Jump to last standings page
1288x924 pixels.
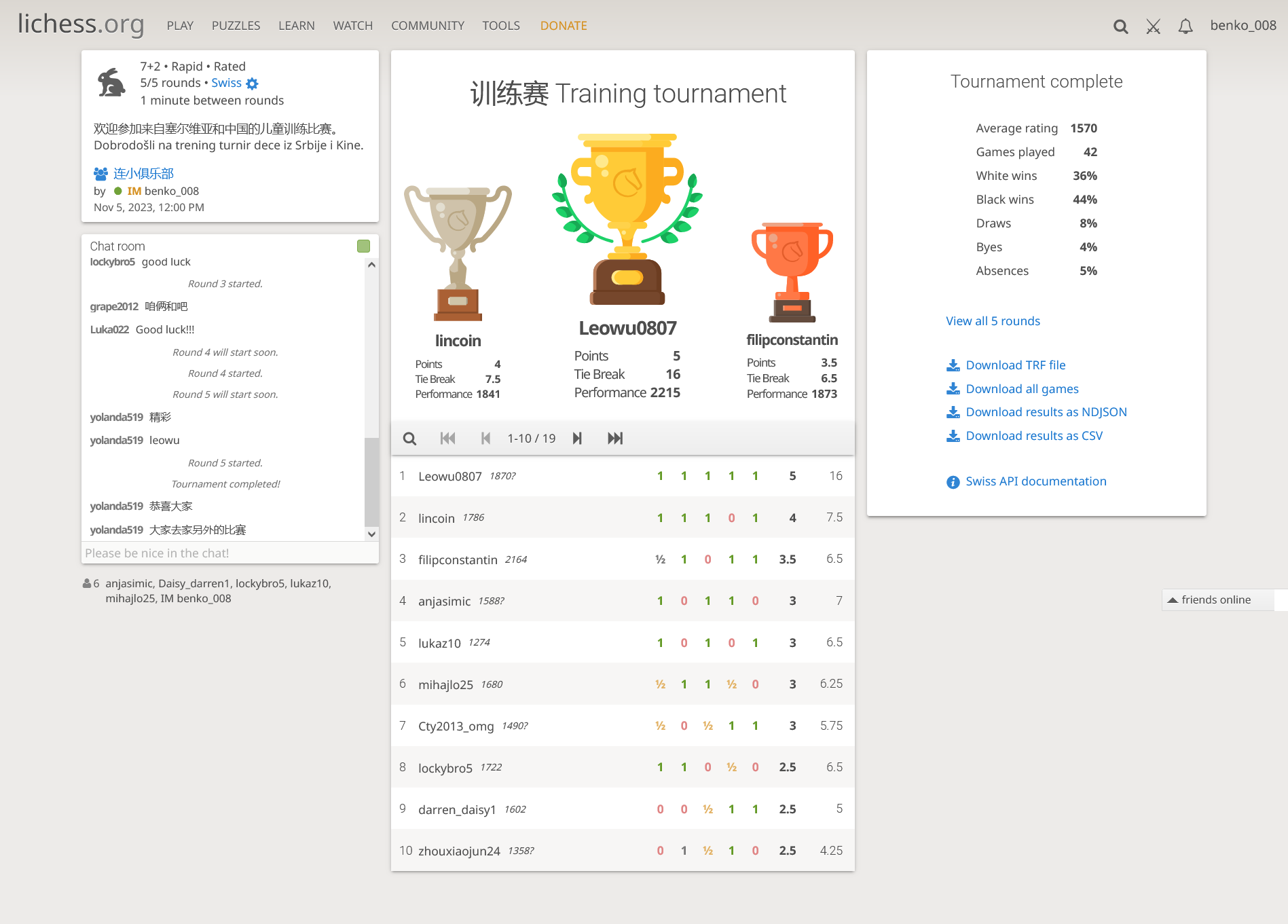click(x=615, y=439)
